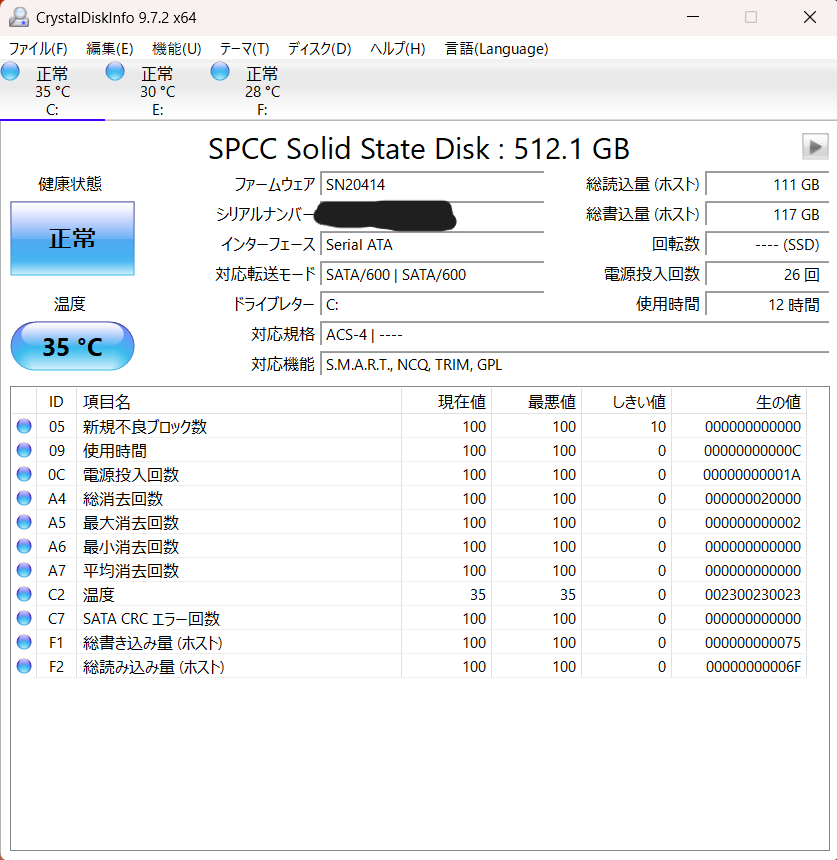This screenshot has width=837, height=860.
Task: Click the テーマ(T) menu for appearance options
Action: (243, 48)
